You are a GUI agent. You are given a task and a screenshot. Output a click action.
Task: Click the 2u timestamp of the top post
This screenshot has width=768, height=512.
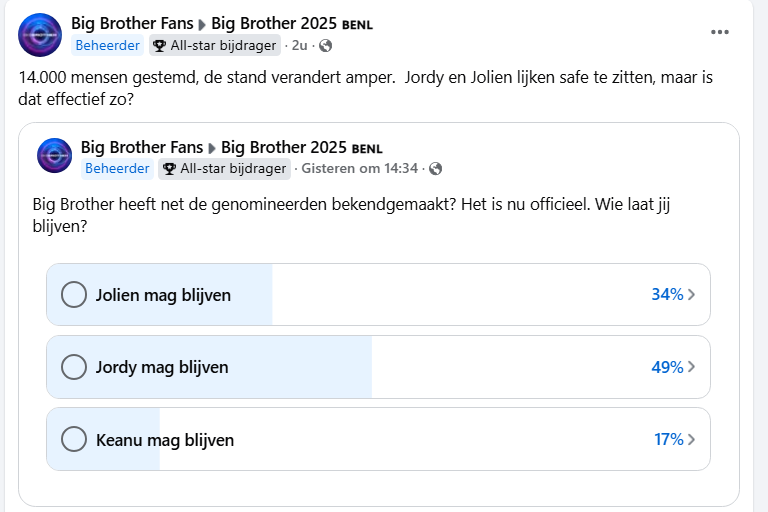click(x=299, y=46)
